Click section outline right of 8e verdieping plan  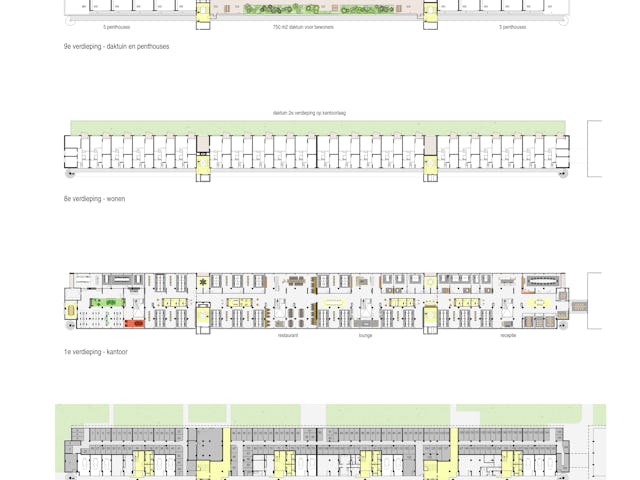pos(594,150)
